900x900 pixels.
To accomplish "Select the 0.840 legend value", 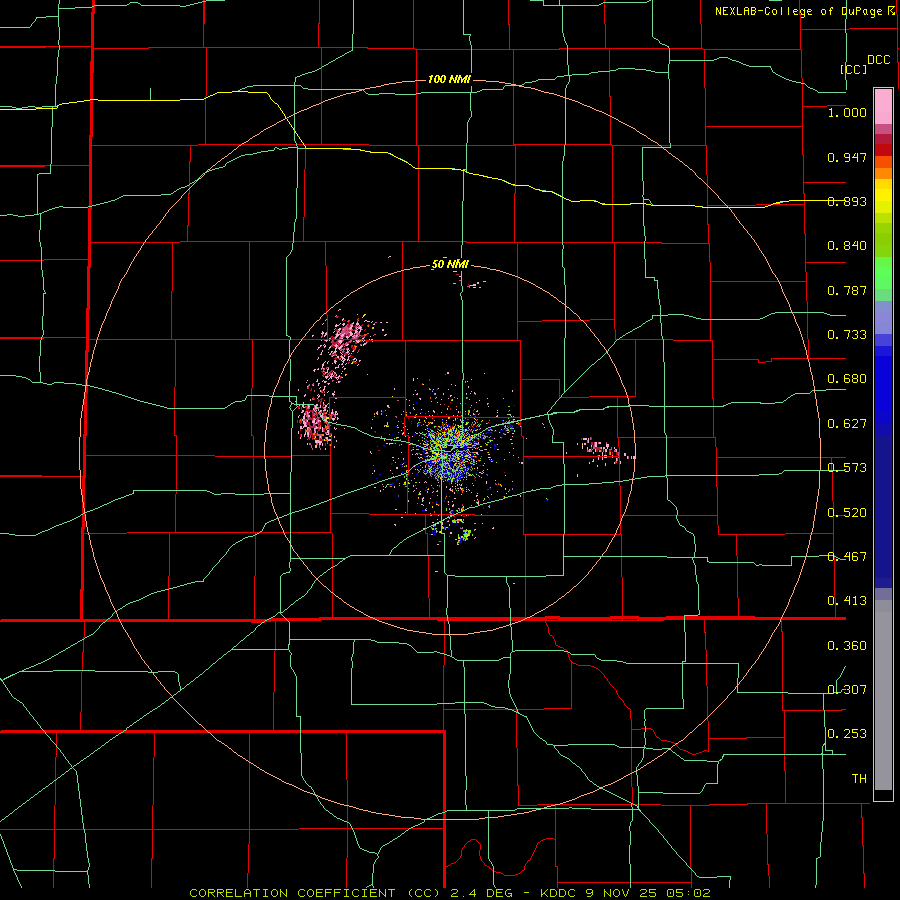I will point(847,246).
